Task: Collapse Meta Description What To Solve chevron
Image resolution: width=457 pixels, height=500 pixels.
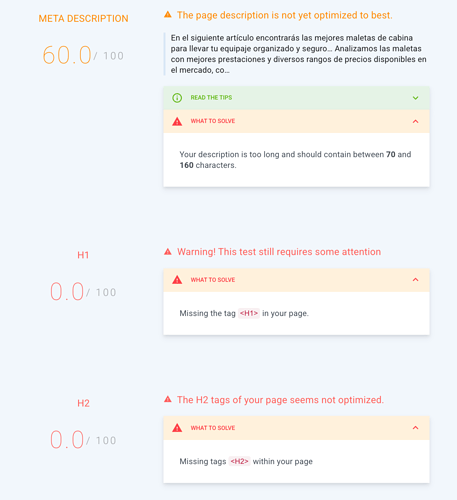Action: (x=415, y=121)
